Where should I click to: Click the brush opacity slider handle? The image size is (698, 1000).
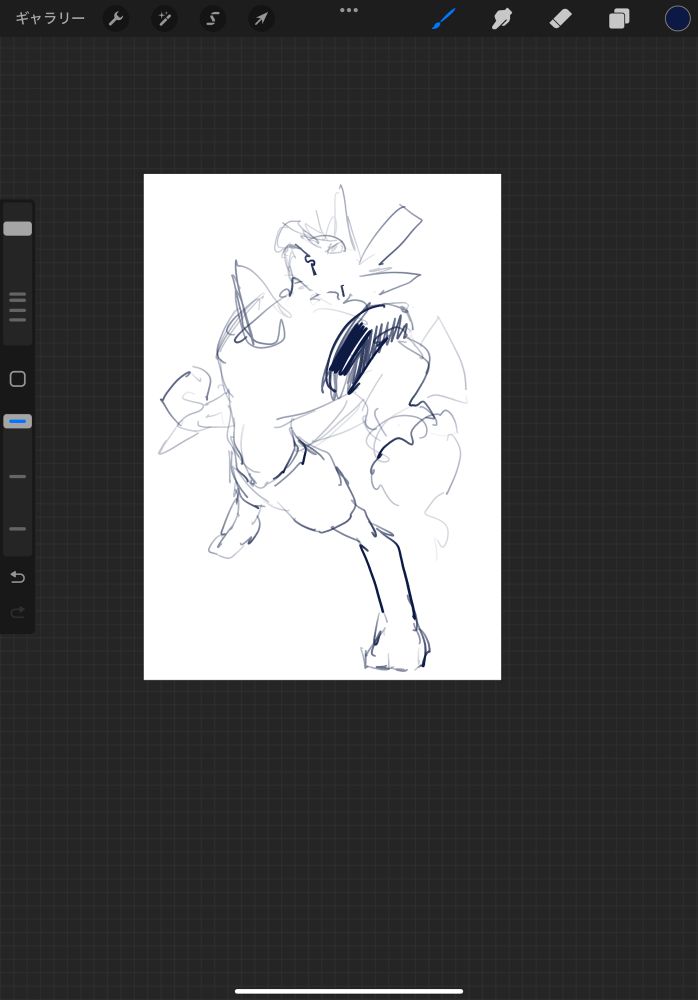click(x=17, y=422)
